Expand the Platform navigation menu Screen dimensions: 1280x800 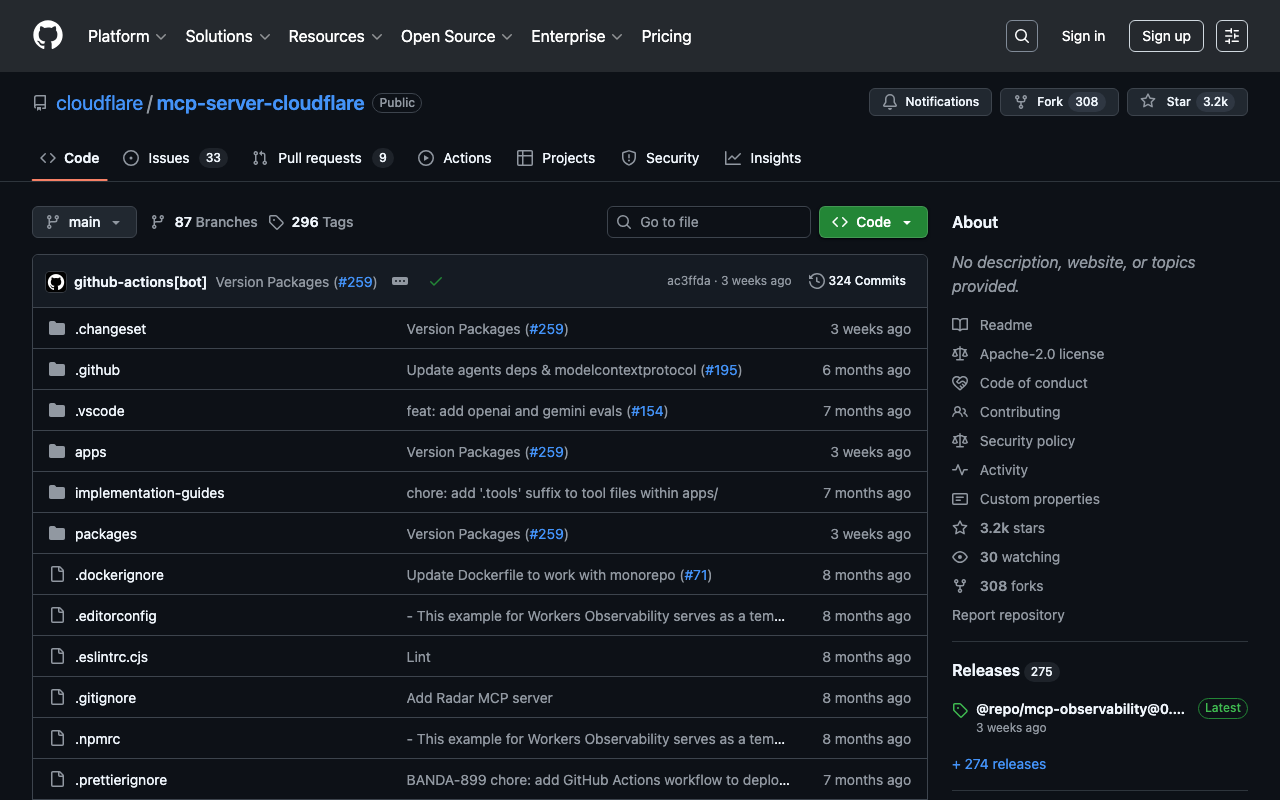click(127, 36)
